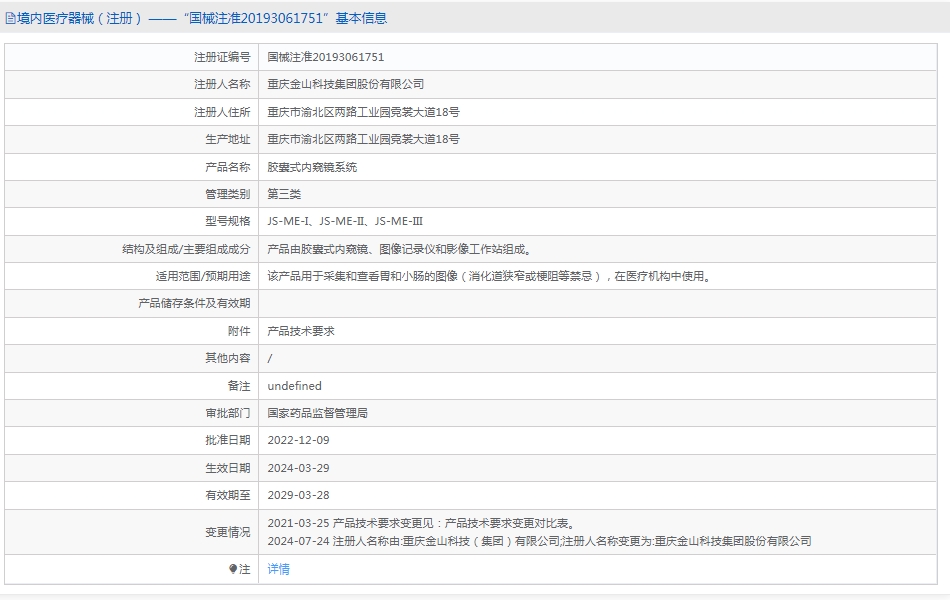Click the 2024-07-24 registrant name change entry
Viewport: 950px width, 600px height.
click(539, 541)
